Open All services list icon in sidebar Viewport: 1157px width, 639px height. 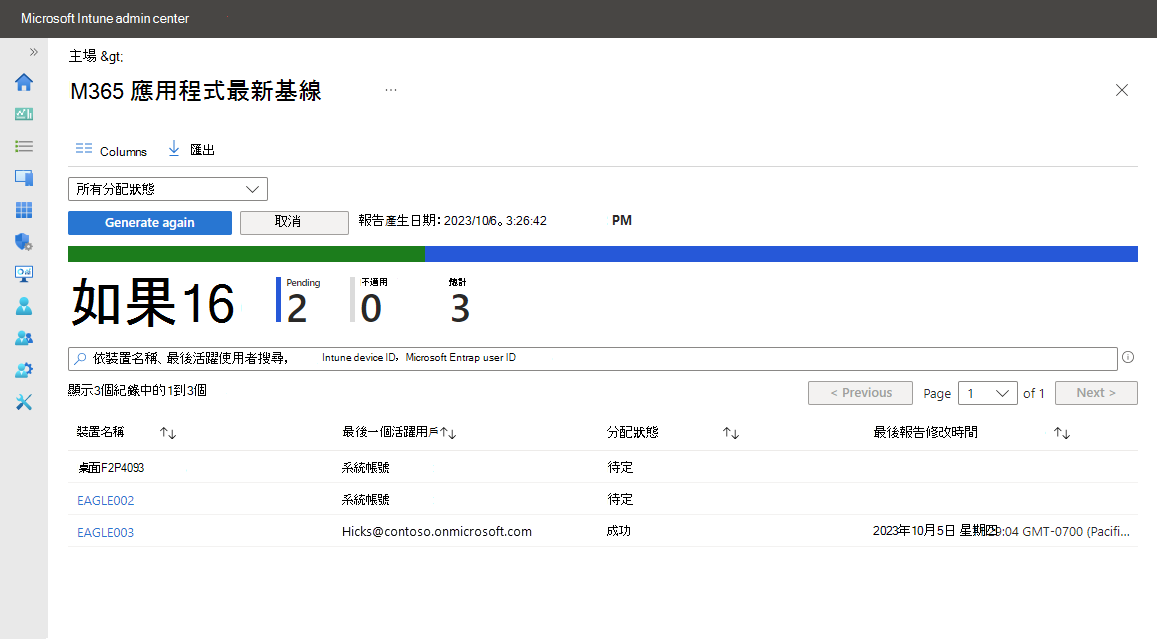pos(24,146)
